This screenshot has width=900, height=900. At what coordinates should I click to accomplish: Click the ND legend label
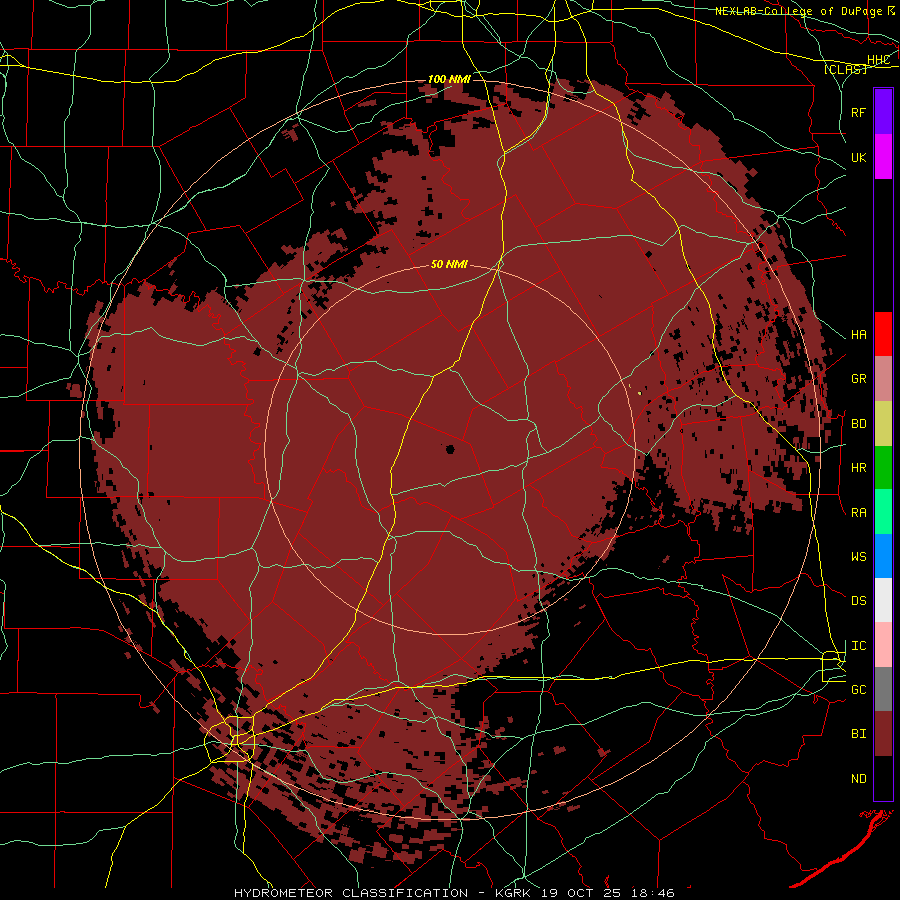pyautogui.click(x=858, y=778)
